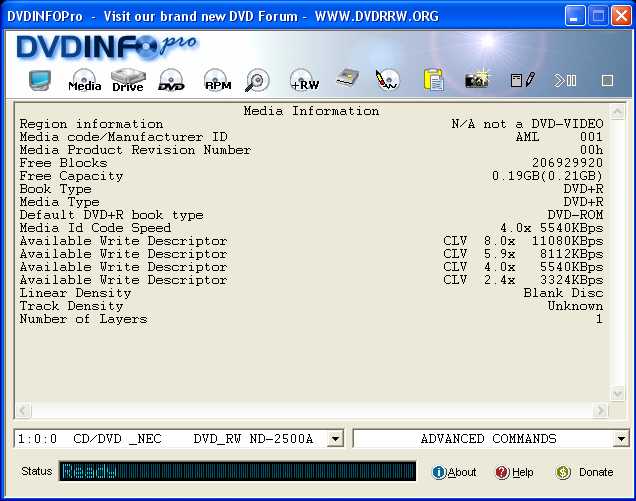Viewport: 636px width, 501px height.
Task: Open the Media information tool
Action: point(84,80)
